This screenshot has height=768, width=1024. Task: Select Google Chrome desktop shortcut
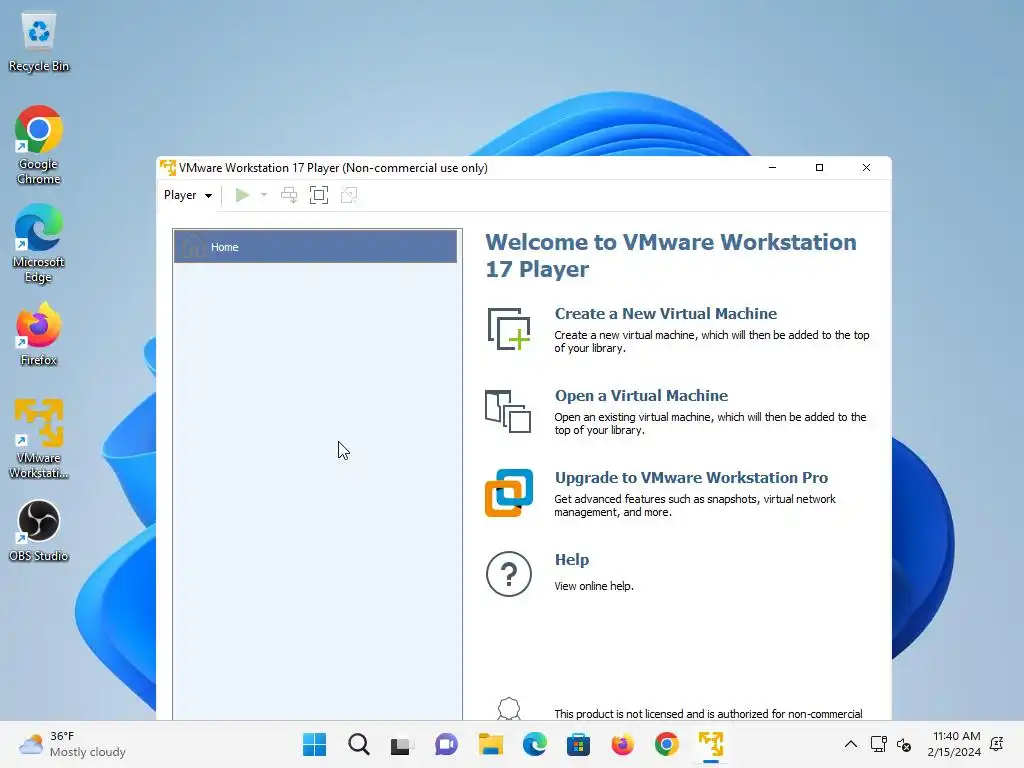(39, 145)
